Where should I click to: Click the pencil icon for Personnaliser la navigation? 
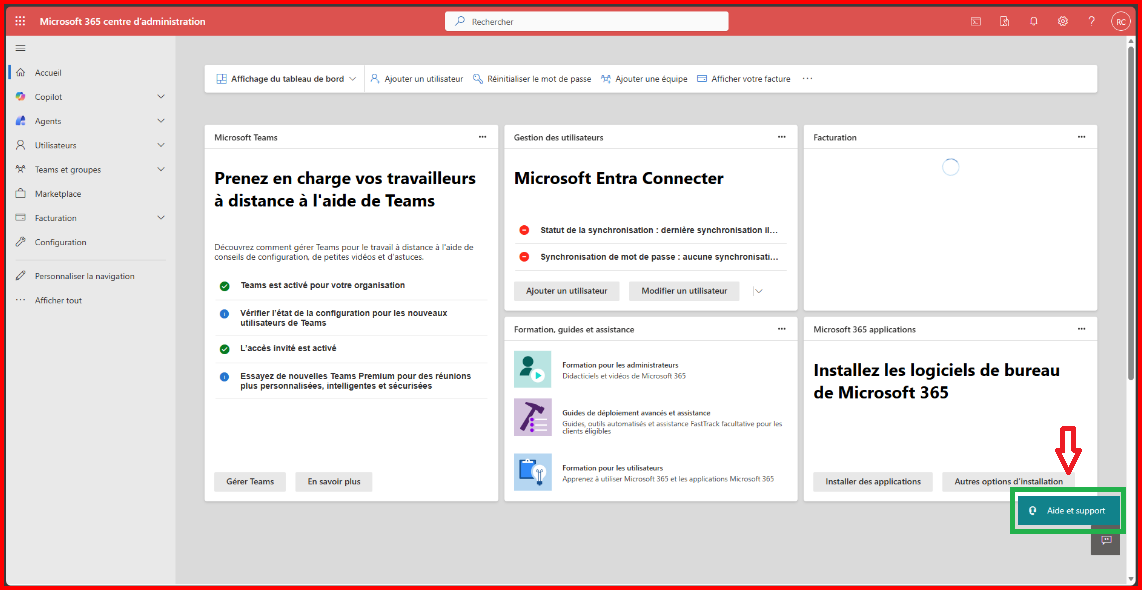(x=20, y=276)
